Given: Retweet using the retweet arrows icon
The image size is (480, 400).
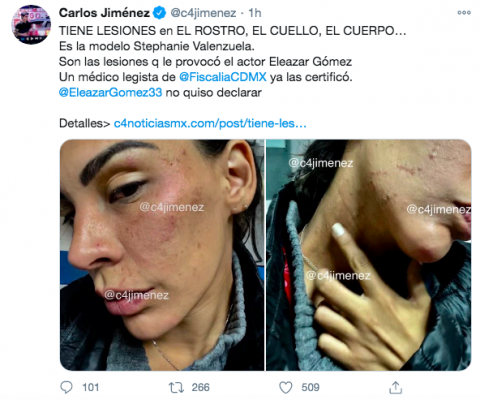Looking at the screenshot, I should [176, 387].
